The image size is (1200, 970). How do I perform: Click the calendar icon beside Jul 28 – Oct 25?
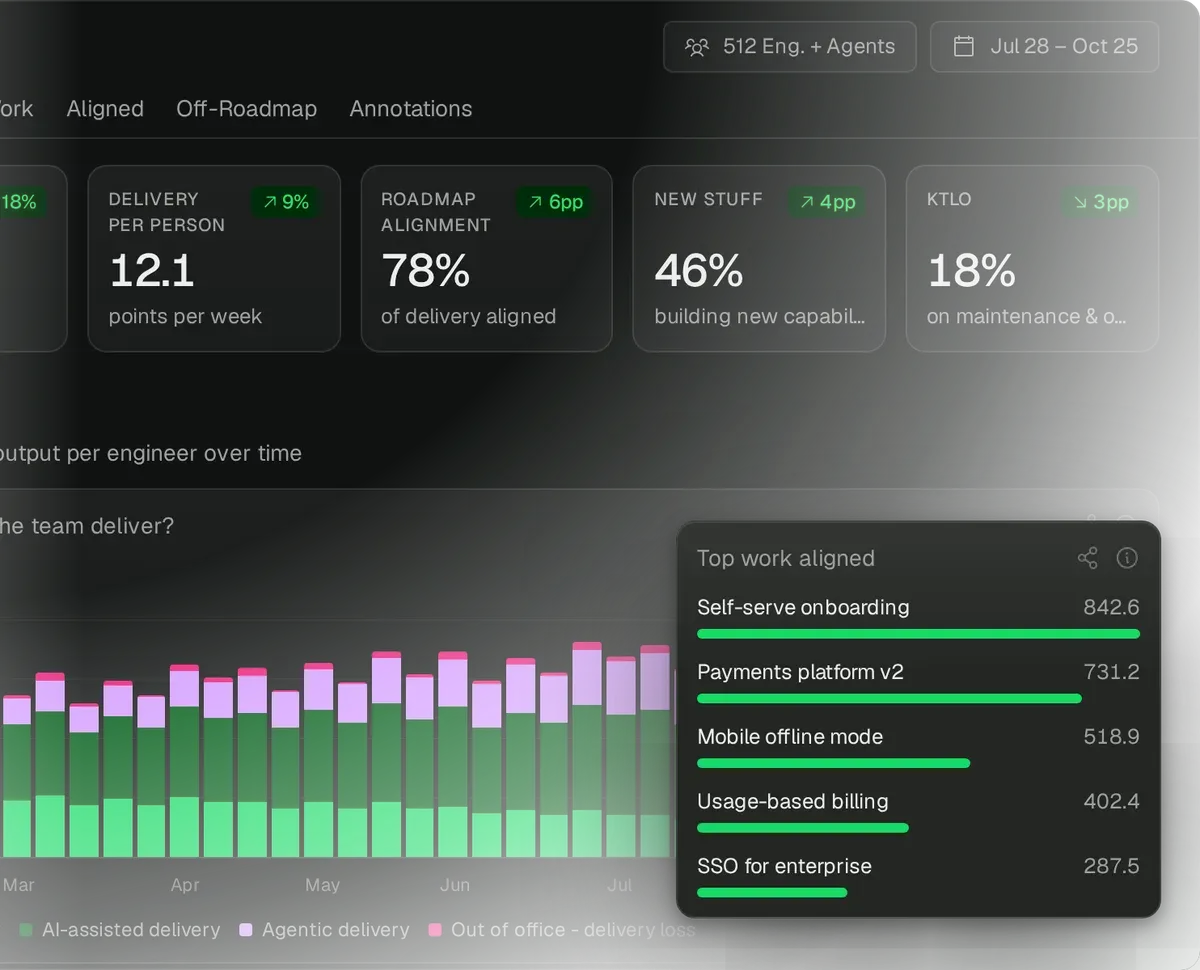[963, 47]
